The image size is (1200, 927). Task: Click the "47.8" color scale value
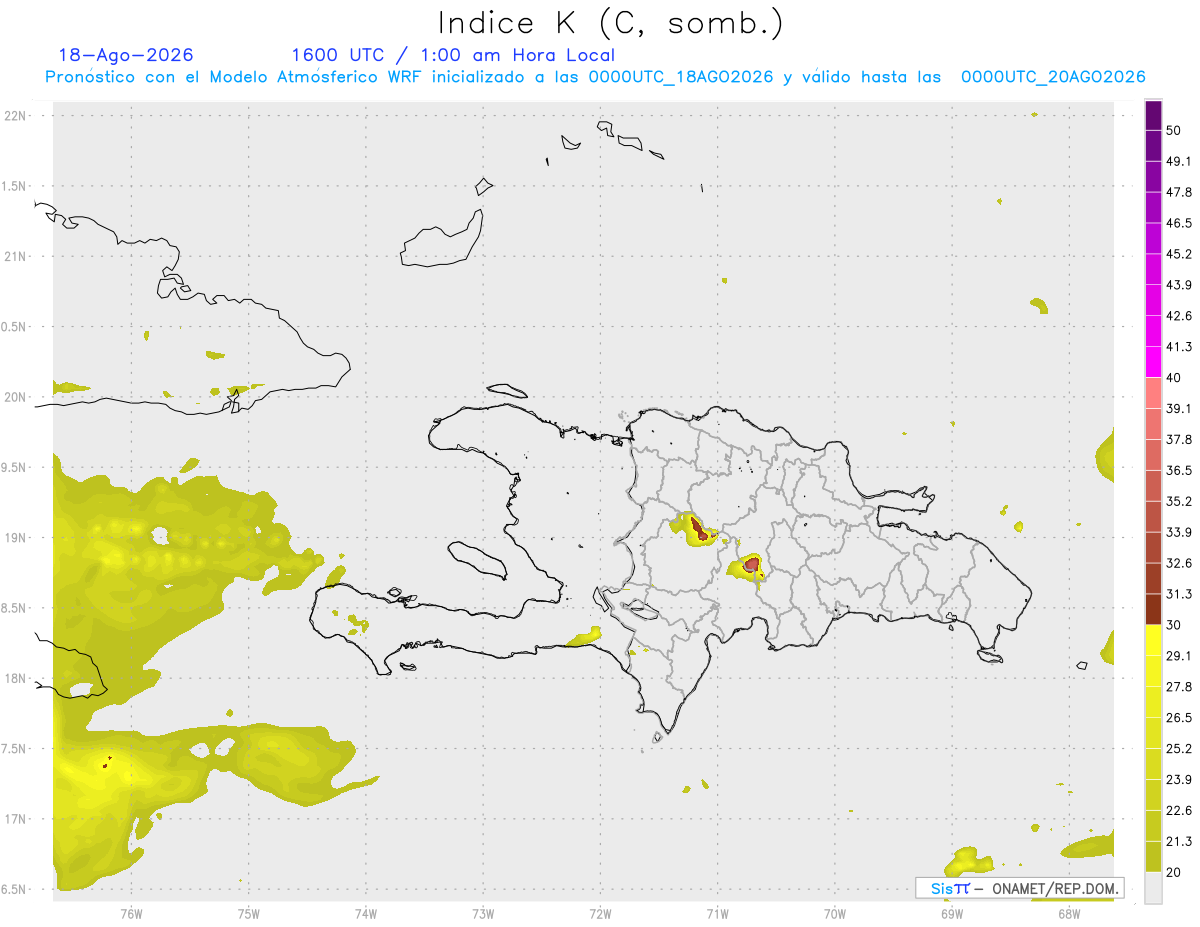point(1179,193)
